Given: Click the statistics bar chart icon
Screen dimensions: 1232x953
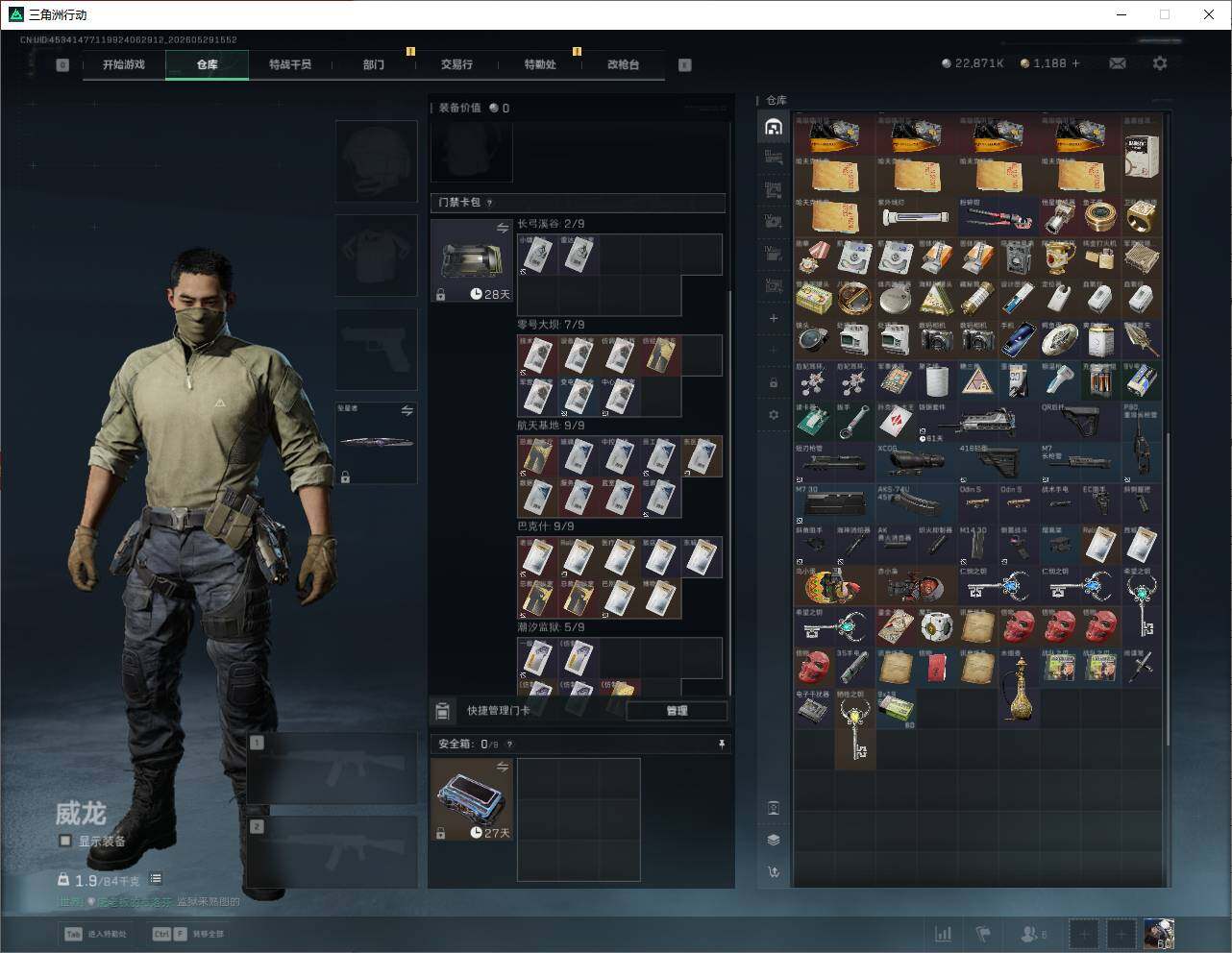Looking at the screenshot, I should coord(944,934).
